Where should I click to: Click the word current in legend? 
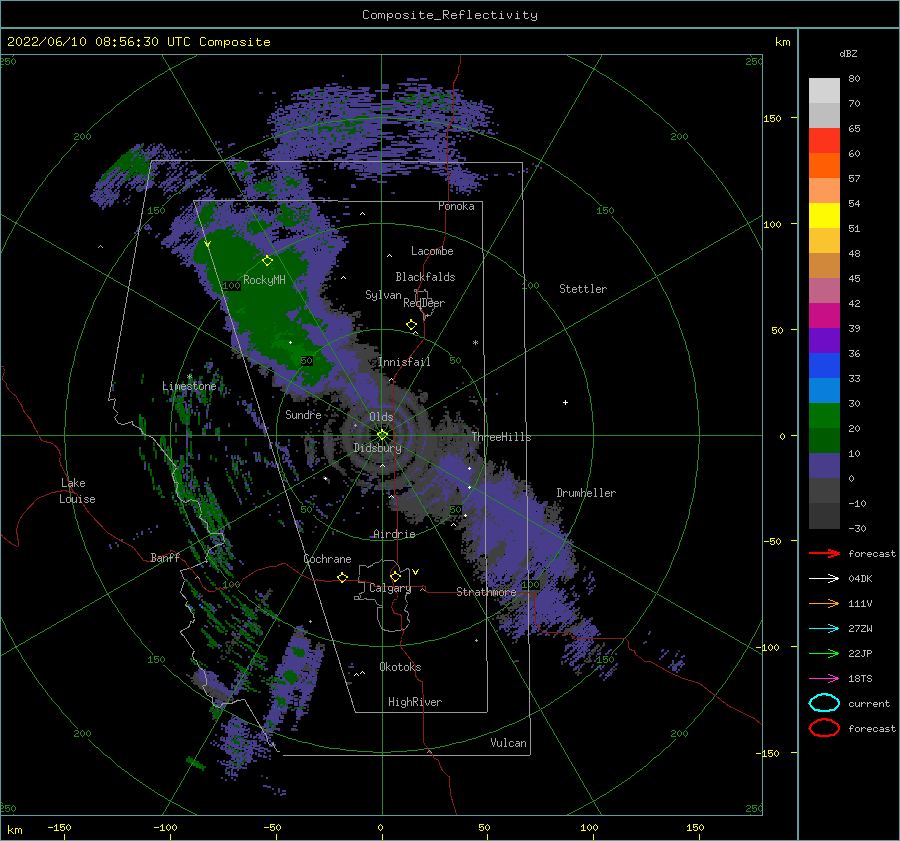tap(869, 703)
